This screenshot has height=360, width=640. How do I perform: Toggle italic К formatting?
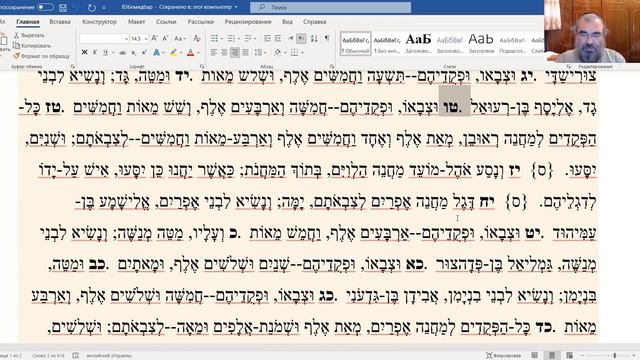95,52
